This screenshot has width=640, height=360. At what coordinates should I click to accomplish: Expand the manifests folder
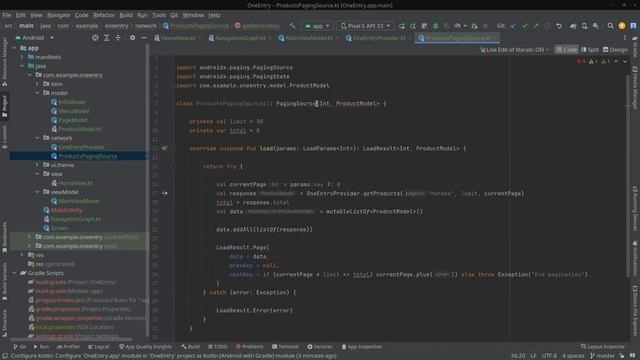pyautogui.click(x=22, y=57)
